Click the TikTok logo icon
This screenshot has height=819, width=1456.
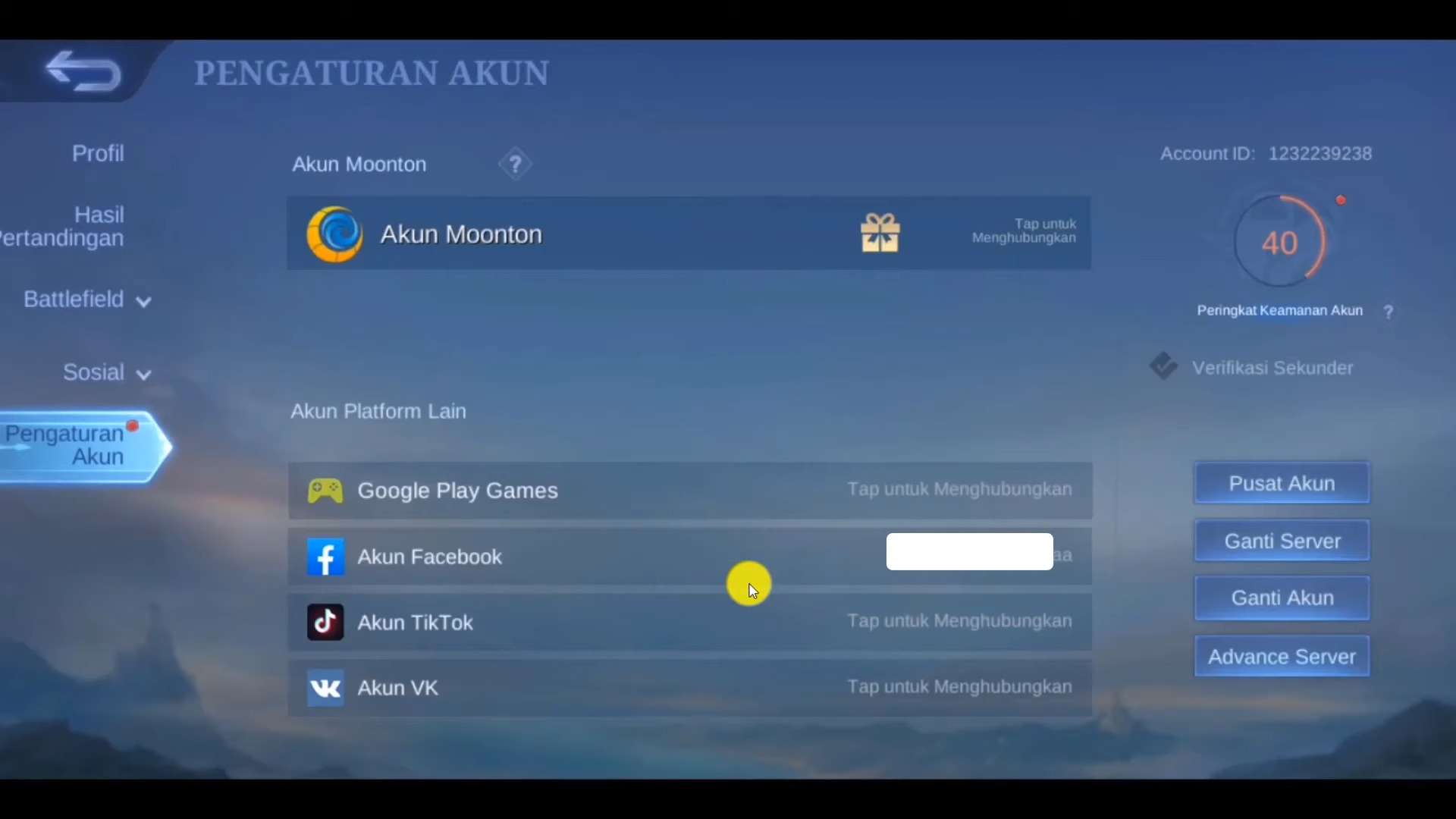point(325,622)
